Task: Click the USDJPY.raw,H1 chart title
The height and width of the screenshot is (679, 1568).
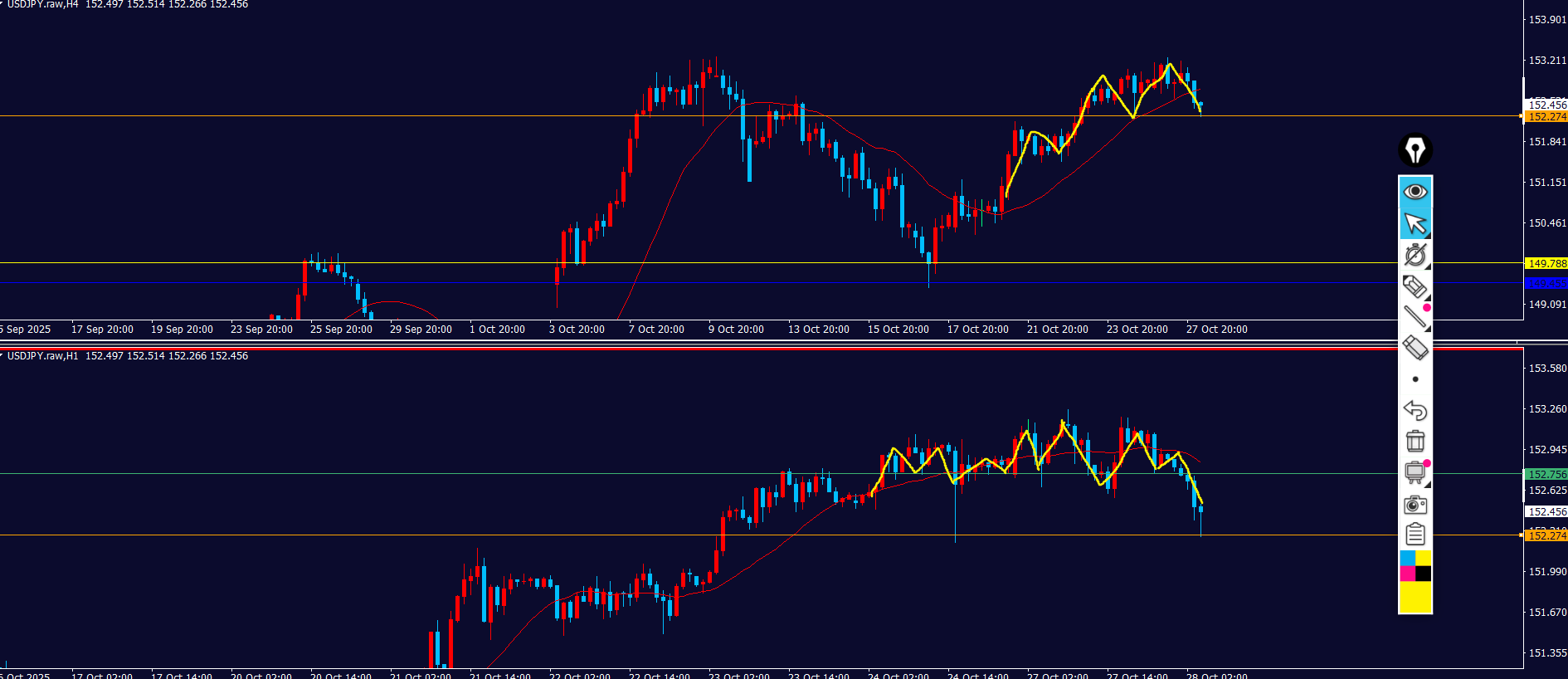Action: (42, 356)
